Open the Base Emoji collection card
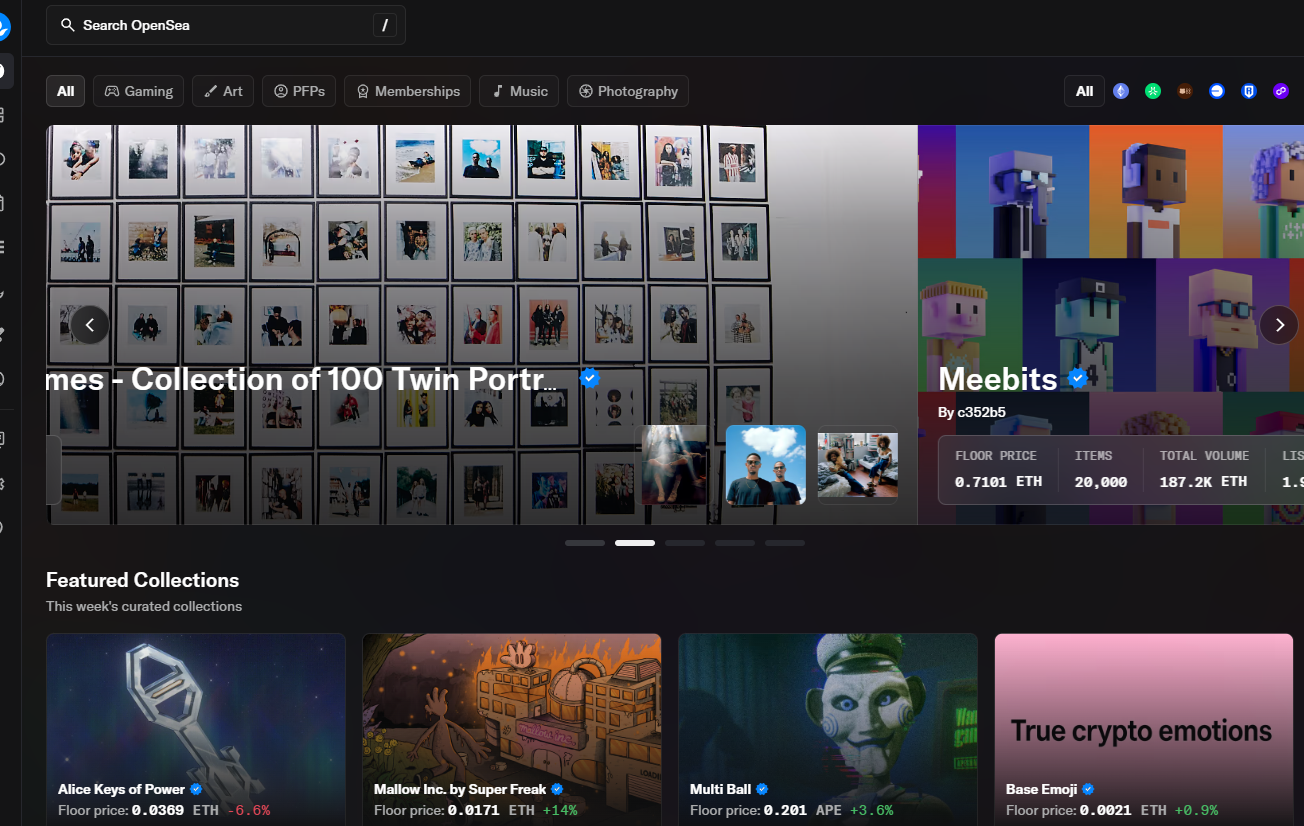Screen dimensions: 1304x826 (x=1144, y=729)
